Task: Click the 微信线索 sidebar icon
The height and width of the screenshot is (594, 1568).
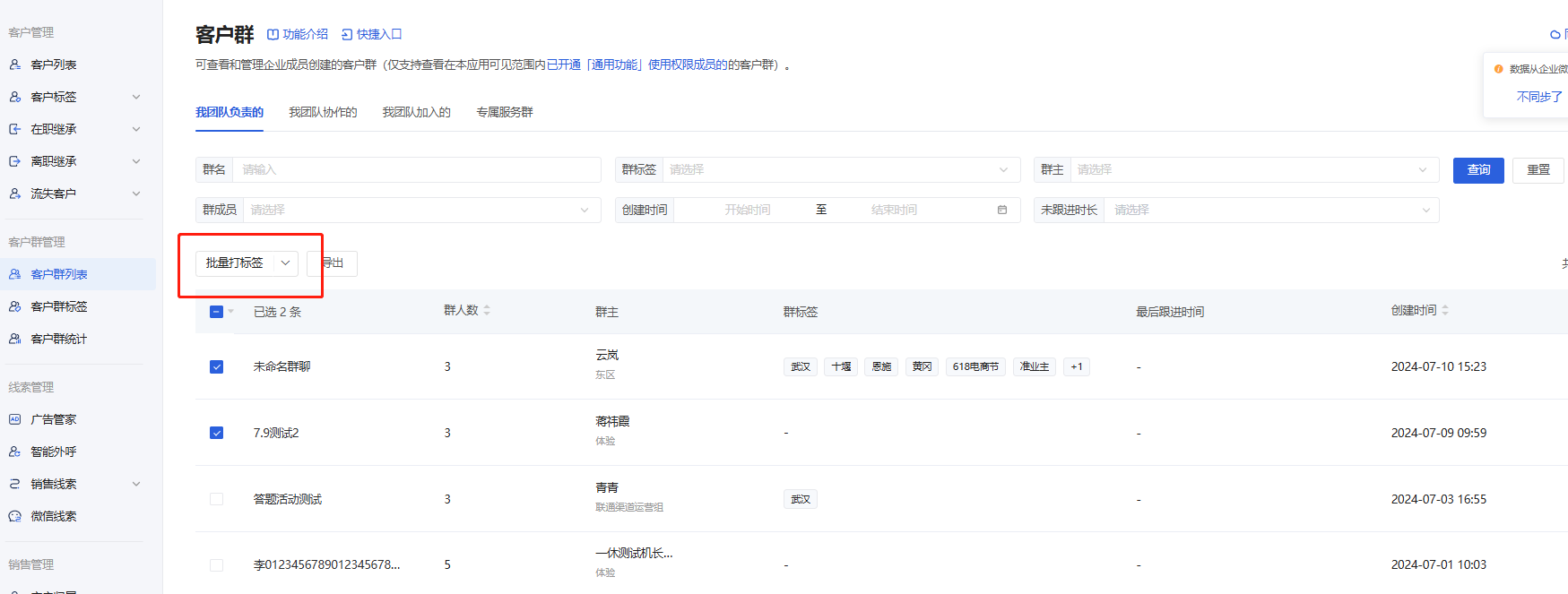Action: [15, 516]
